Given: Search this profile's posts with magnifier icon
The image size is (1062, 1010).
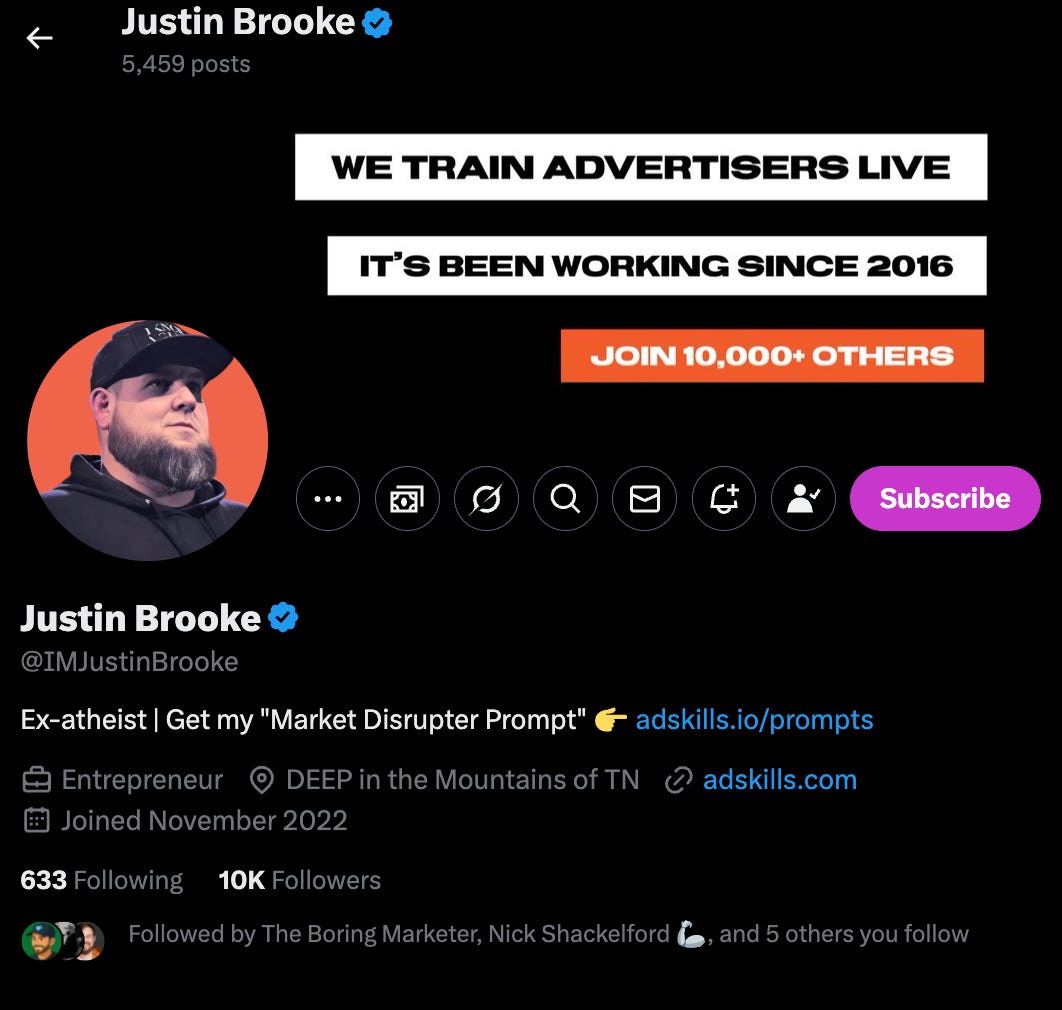Looking at the screenshot, I should pos(566,499).
